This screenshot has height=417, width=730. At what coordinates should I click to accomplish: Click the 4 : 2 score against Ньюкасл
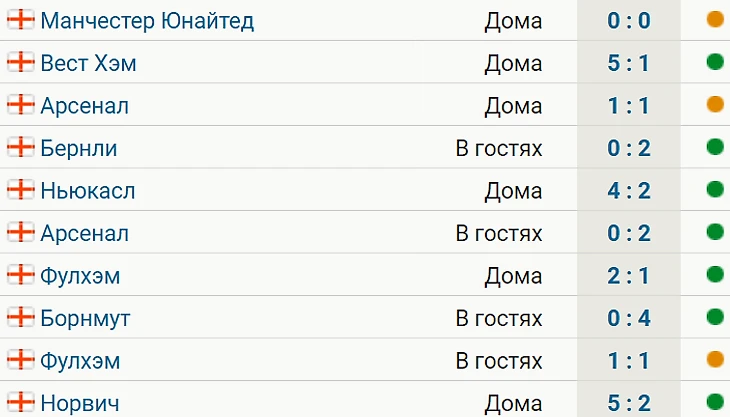tap(629, 190)
